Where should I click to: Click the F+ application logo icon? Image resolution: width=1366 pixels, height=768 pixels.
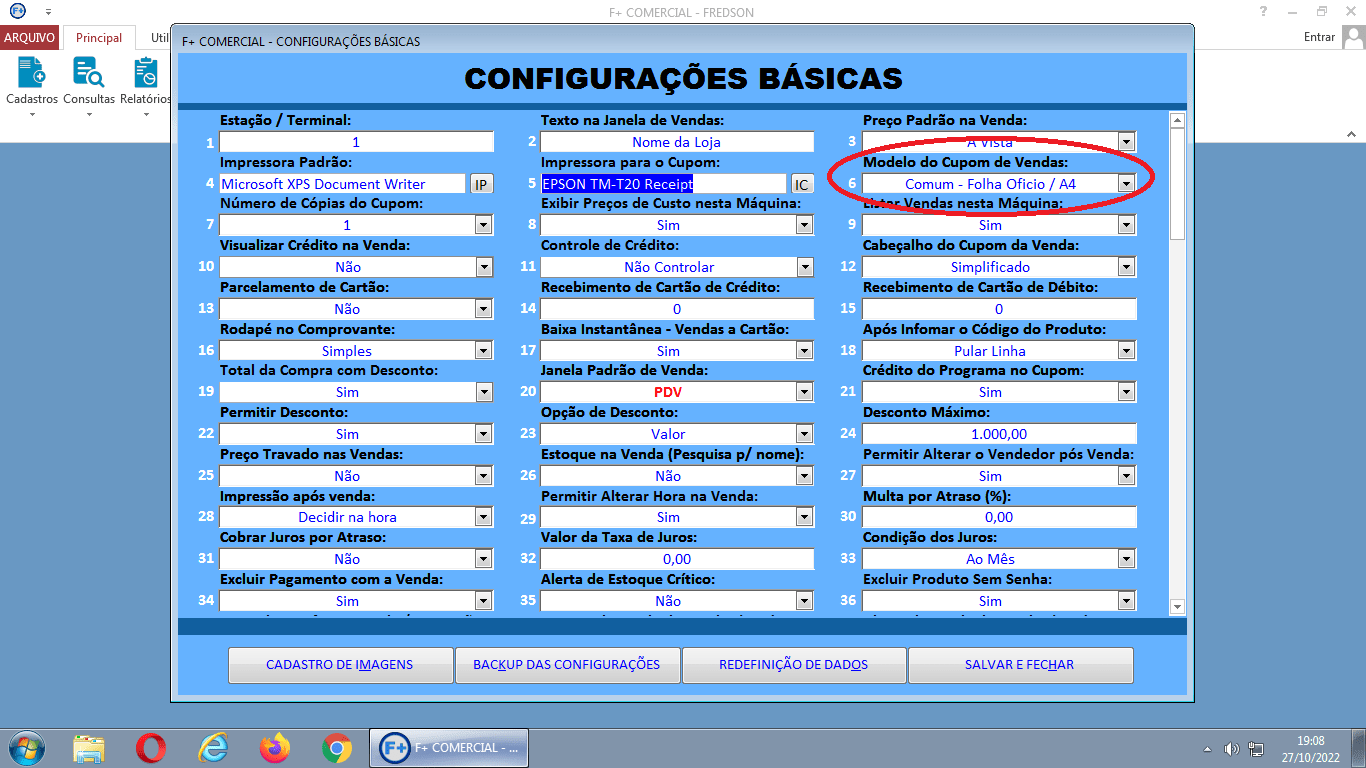pos(17,11)
